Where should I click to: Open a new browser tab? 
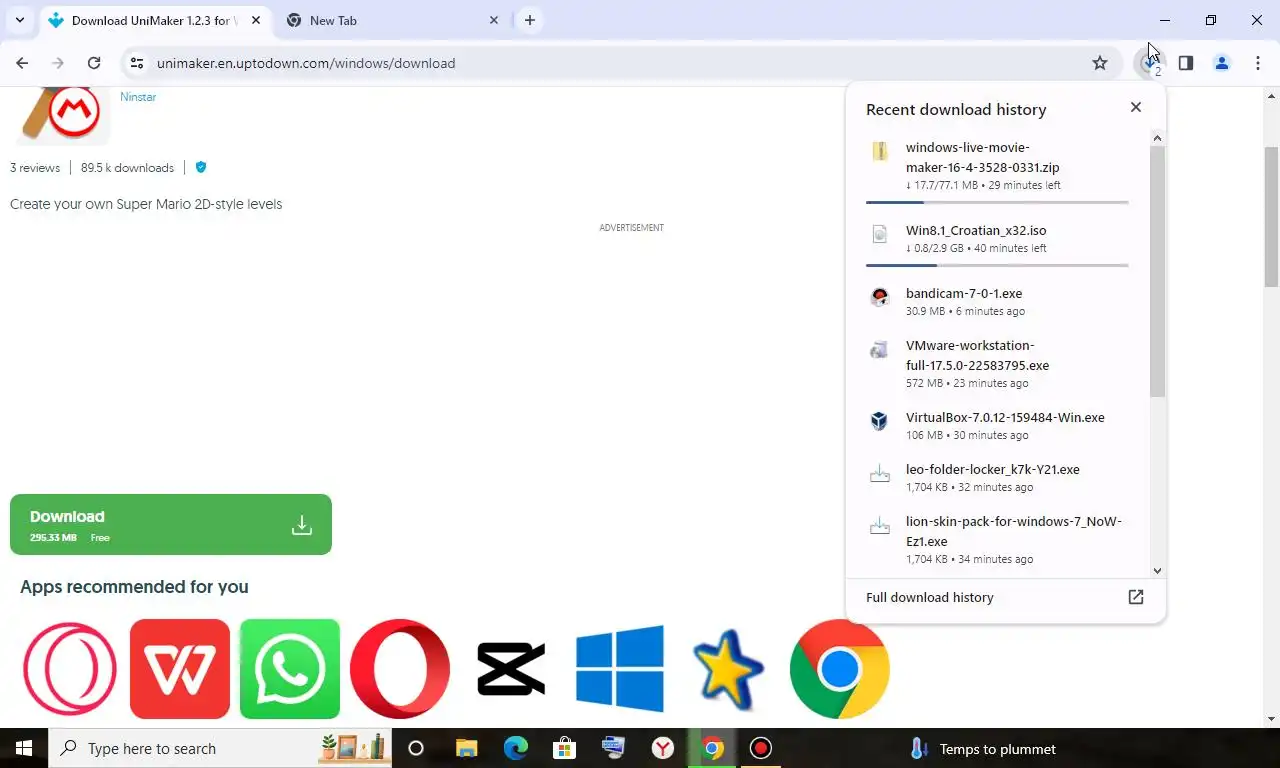530,20
